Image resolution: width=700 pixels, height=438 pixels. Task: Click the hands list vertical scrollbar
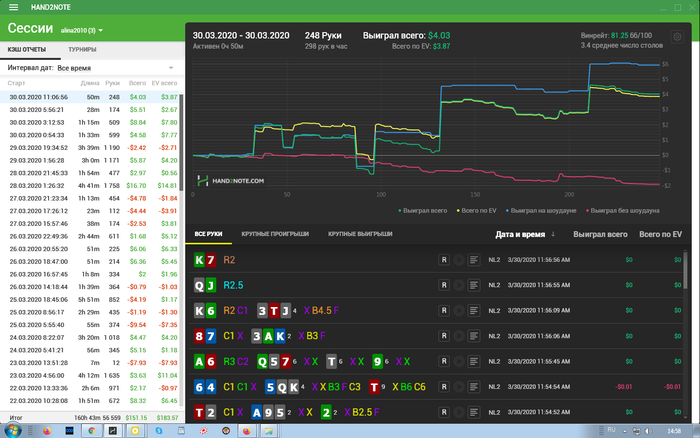pos(686,270)
